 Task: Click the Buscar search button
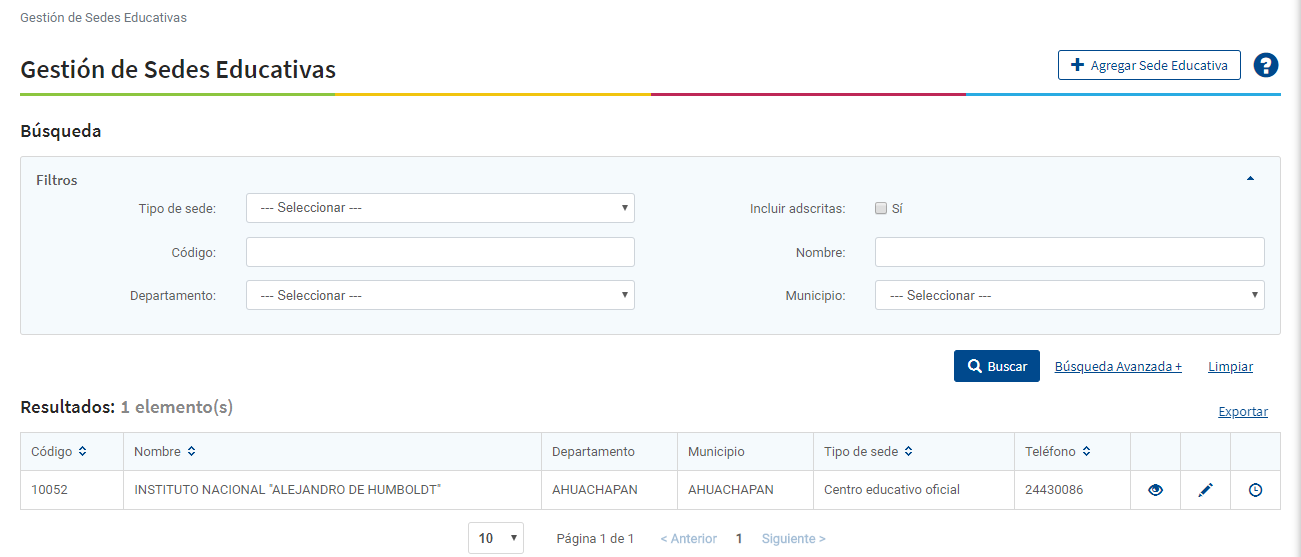[997, 366]
